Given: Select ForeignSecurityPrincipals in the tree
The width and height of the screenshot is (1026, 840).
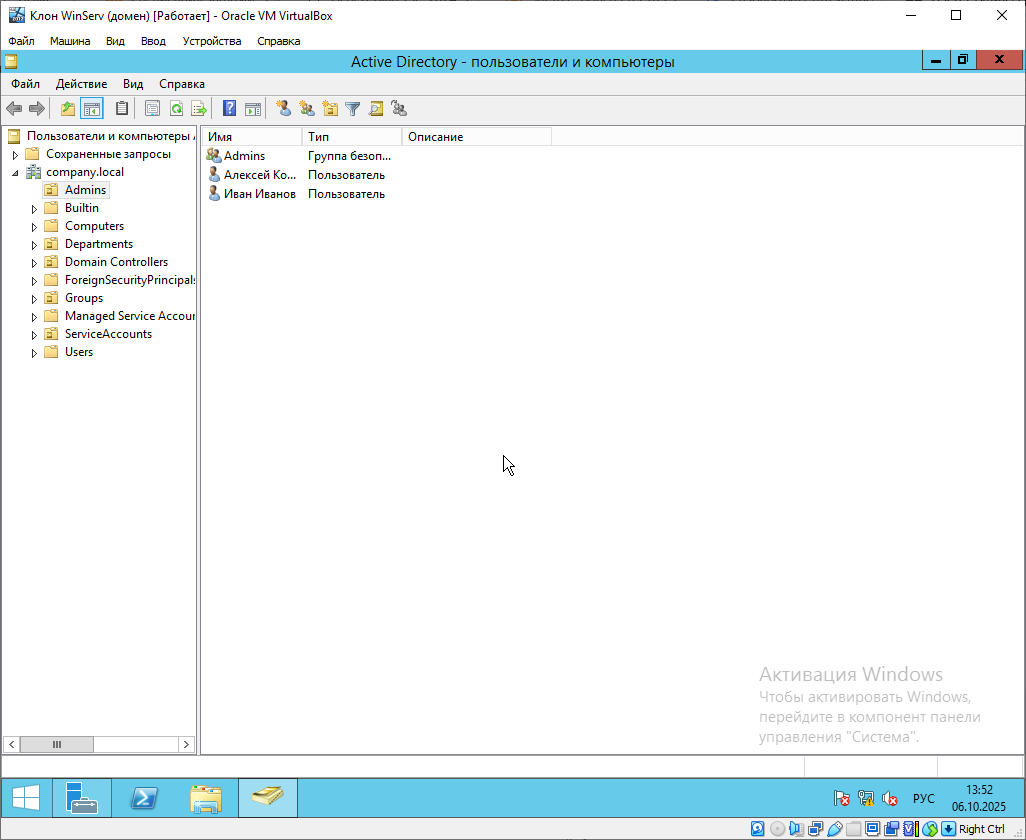Looking at the screenshot, I should [130, 280].
